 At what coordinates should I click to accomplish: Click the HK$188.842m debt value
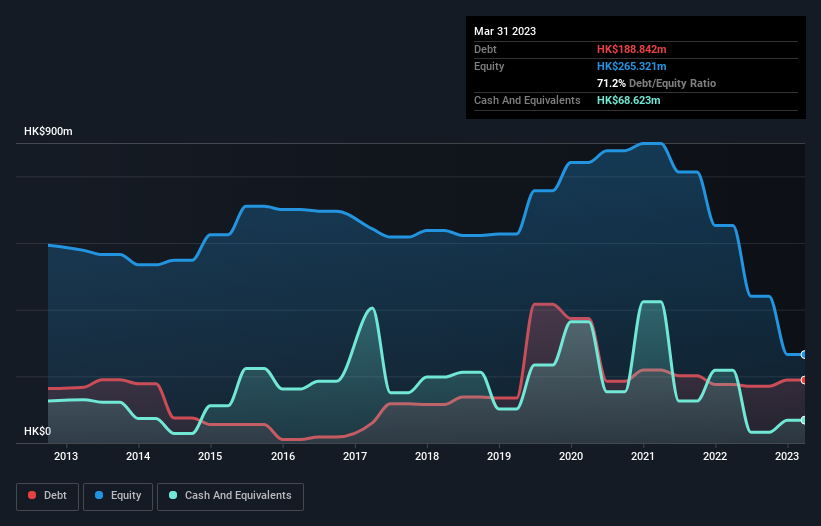[x=631, y=49]
